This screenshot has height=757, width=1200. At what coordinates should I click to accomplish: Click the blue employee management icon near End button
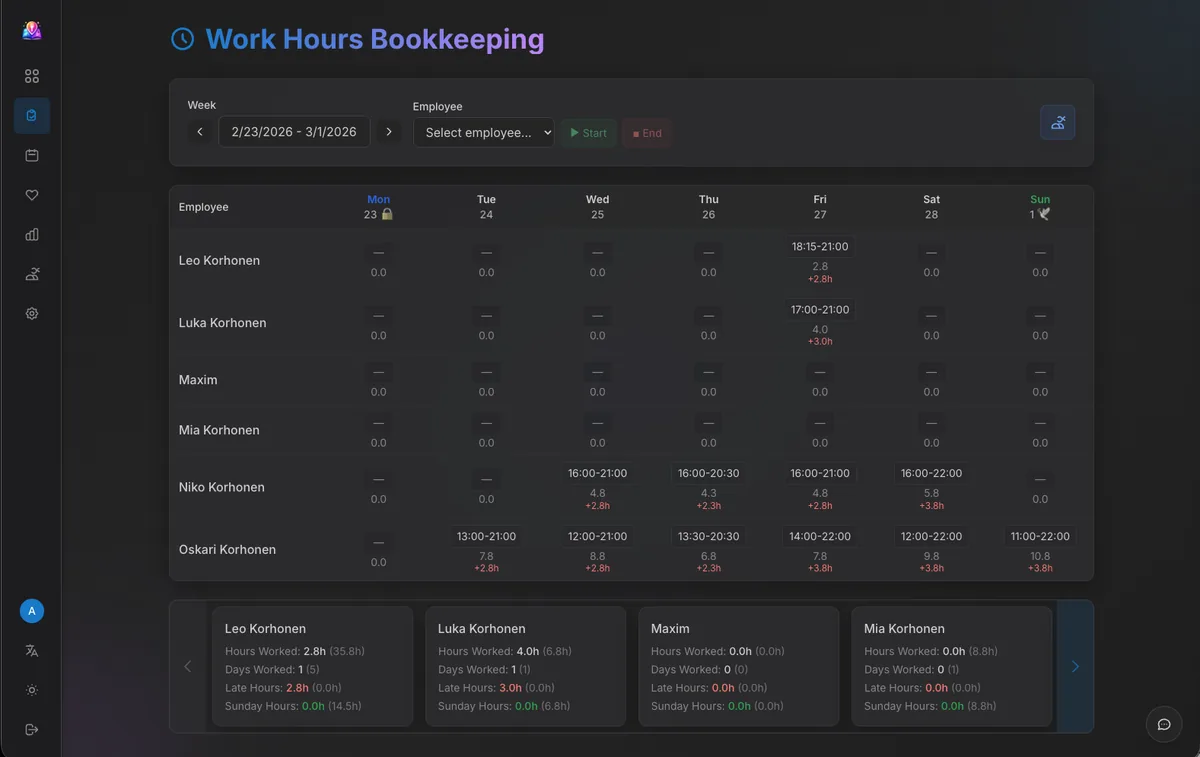[1058, 123]
